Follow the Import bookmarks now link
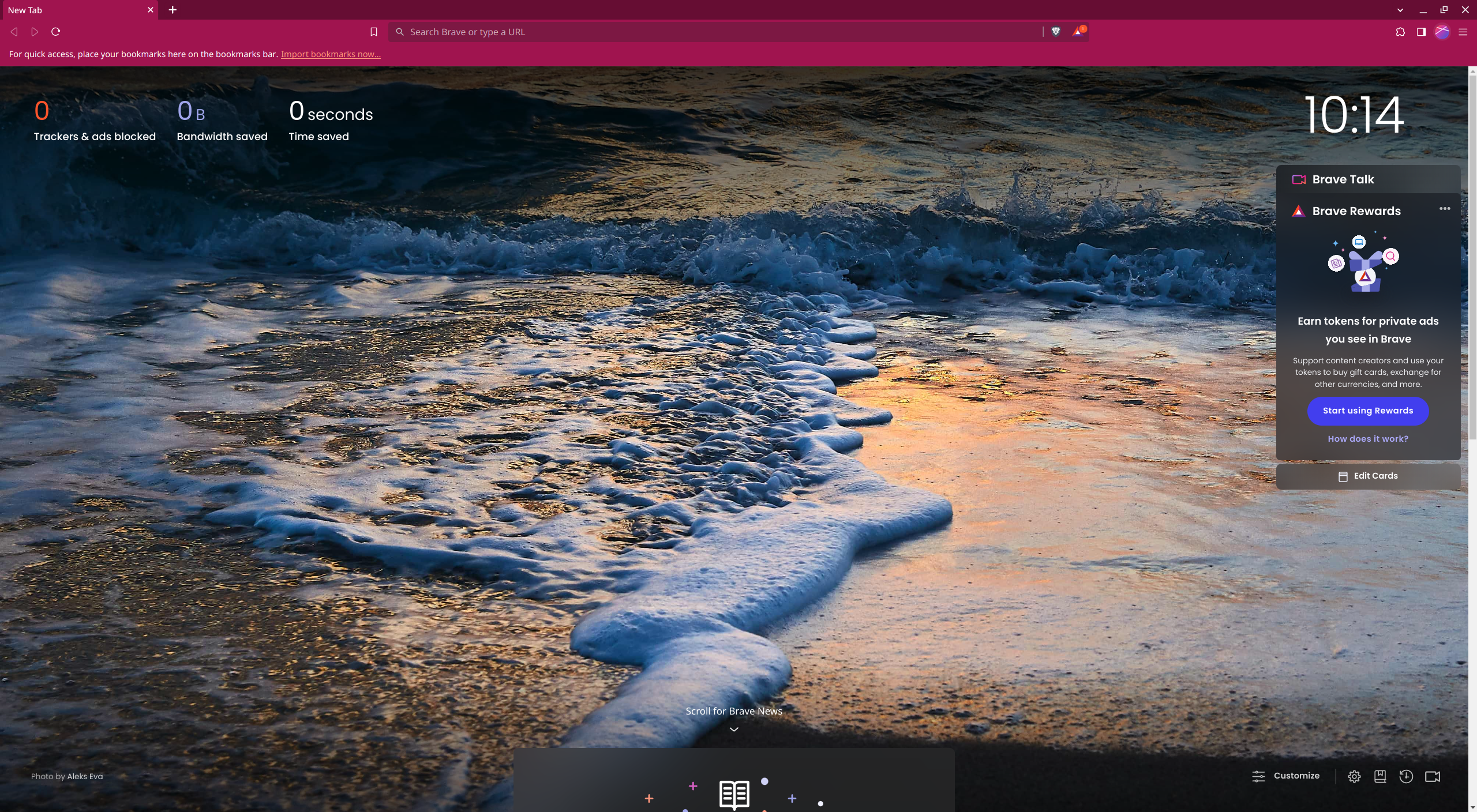Screen dimensions: 1477x812 [x=331, y=54]
